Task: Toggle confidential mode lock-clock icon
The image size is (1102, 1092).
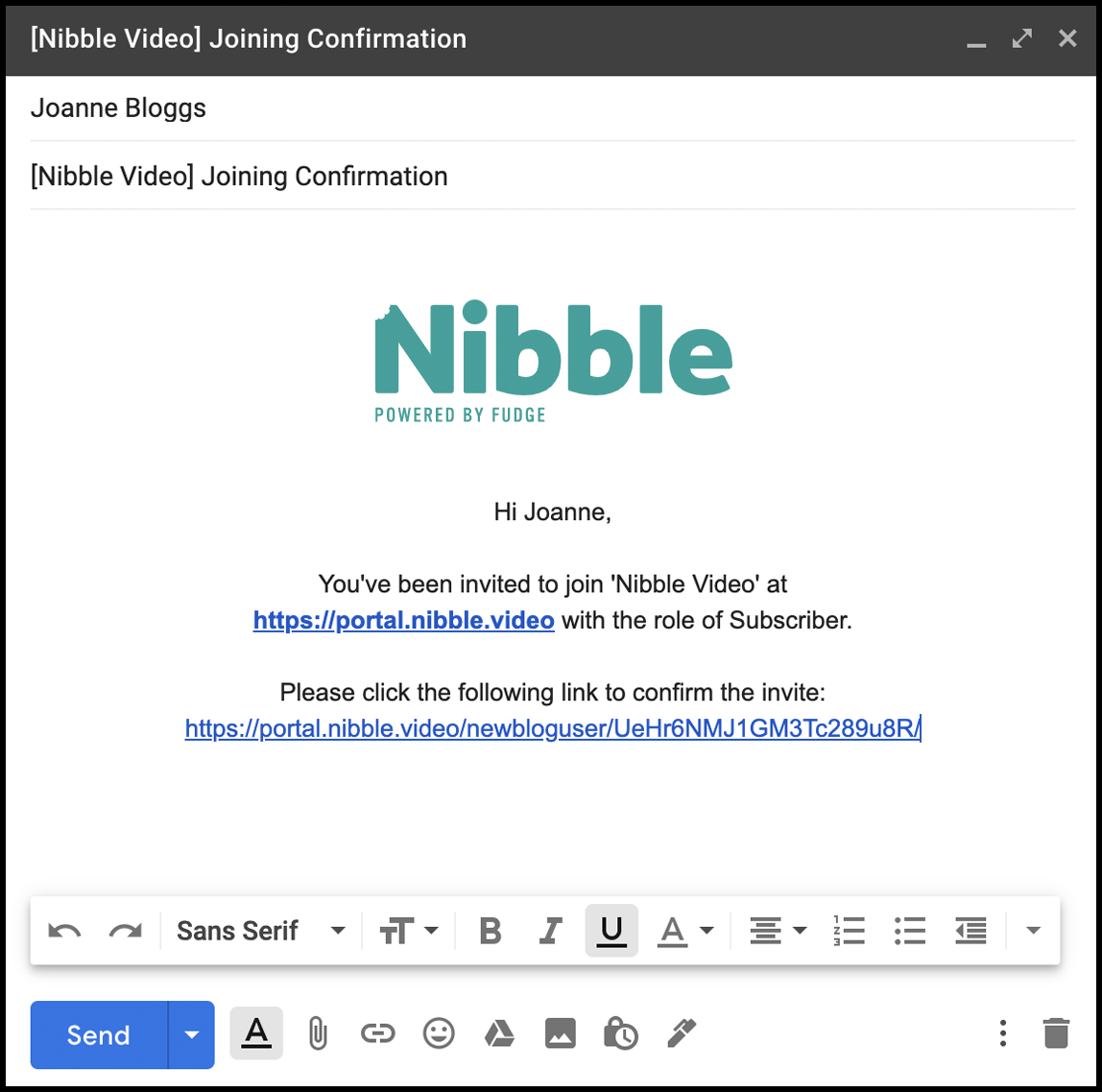Action: 620,1033
